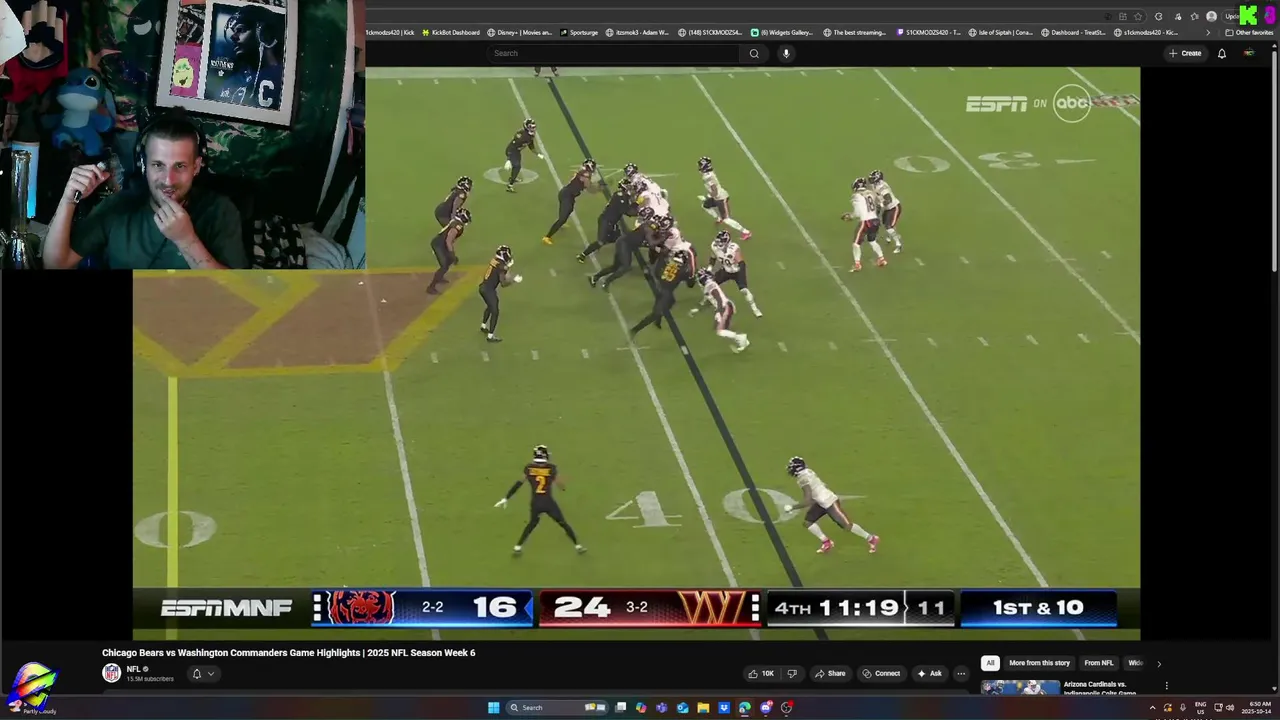Select From NFL filter chip
Viewport: 1280px width, 720px height.
[x=1098, y=663]
